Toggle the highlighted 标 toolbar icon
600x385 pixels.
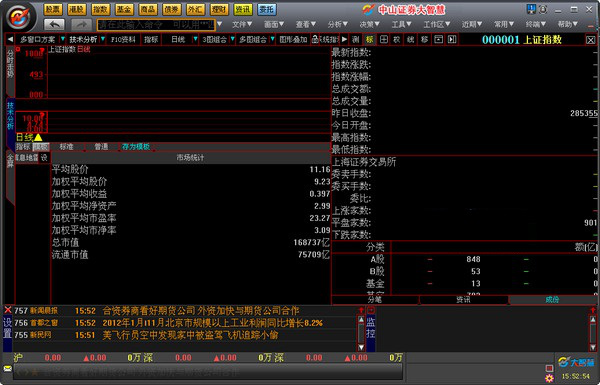click(x=369, y=39)
